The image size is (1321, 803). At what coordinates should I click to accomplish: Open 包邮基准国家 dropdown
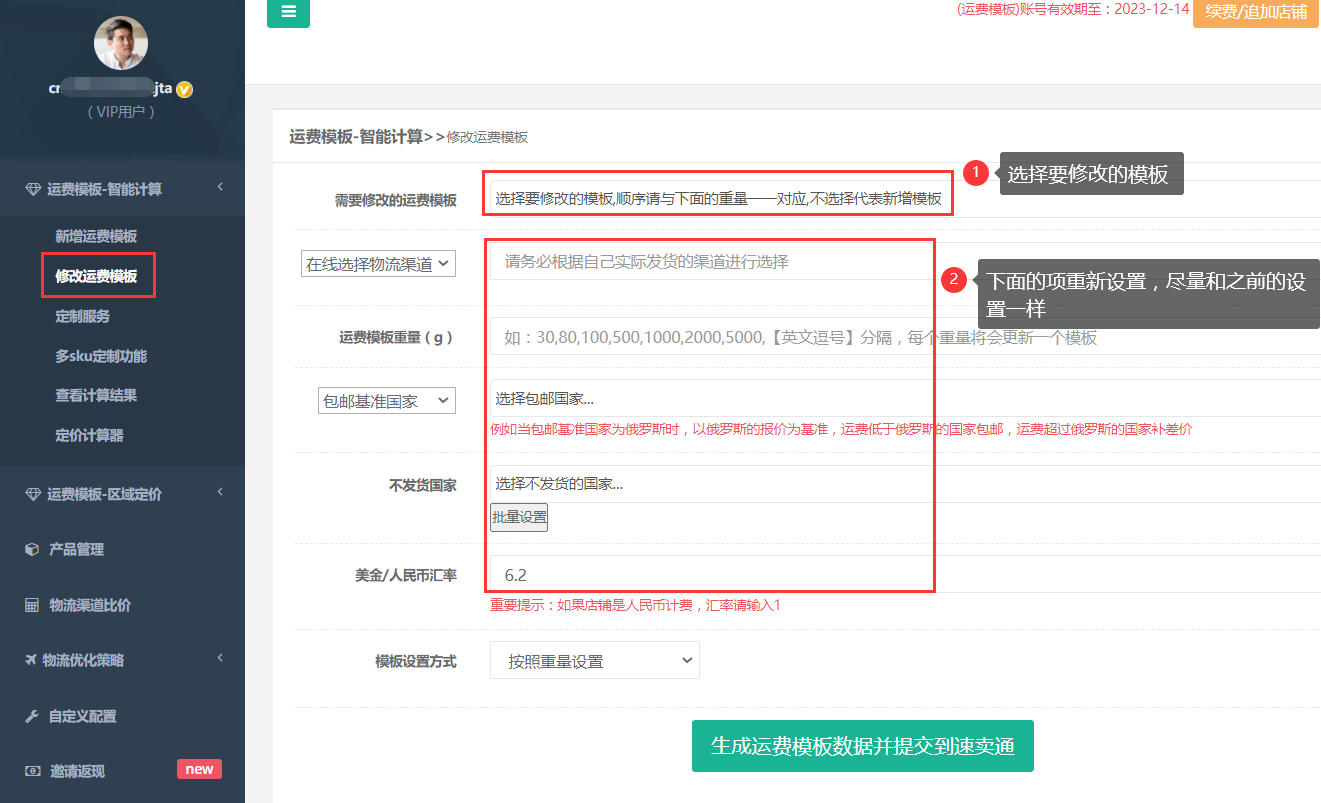(386, 401)
